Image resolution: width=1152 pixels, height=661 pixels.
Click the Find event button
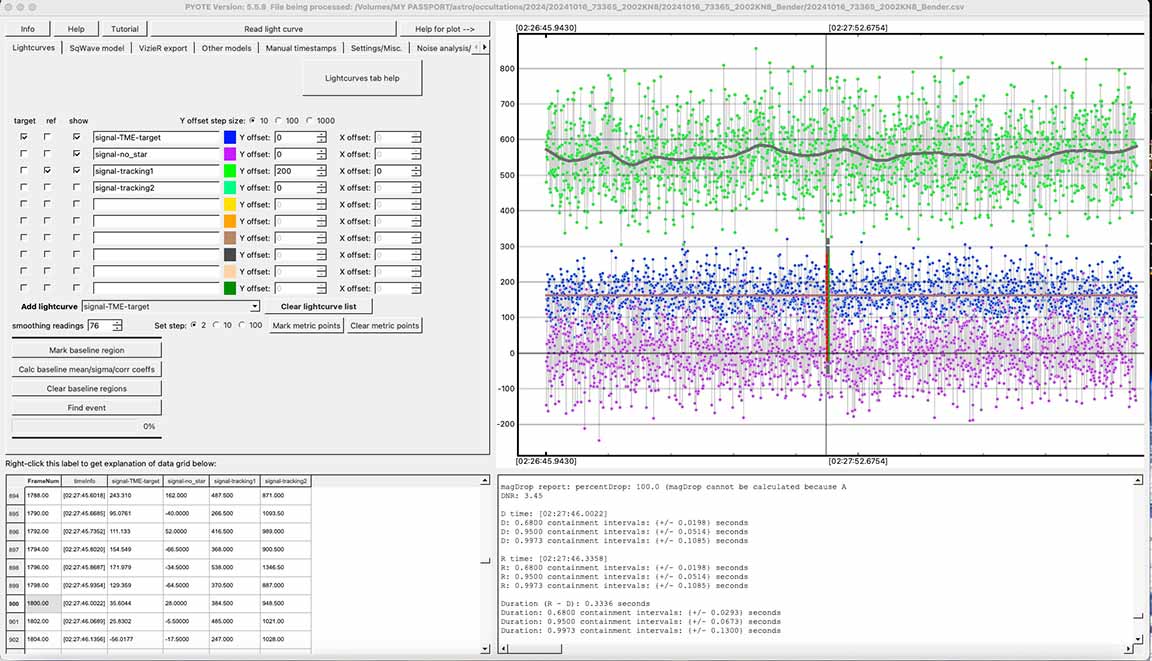click(x=86, y=408)
